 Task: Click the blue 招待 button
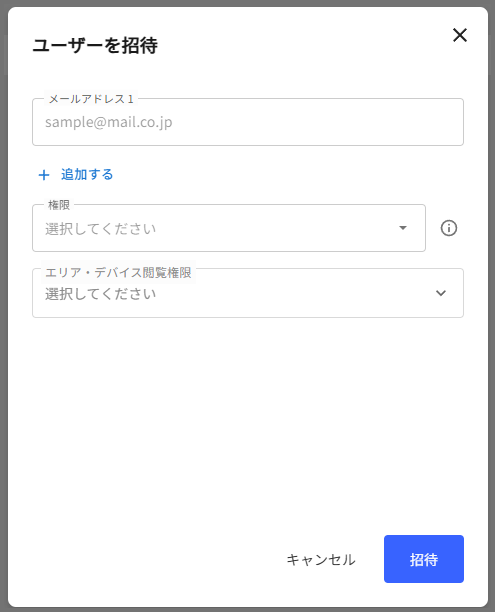coord(424,559)
